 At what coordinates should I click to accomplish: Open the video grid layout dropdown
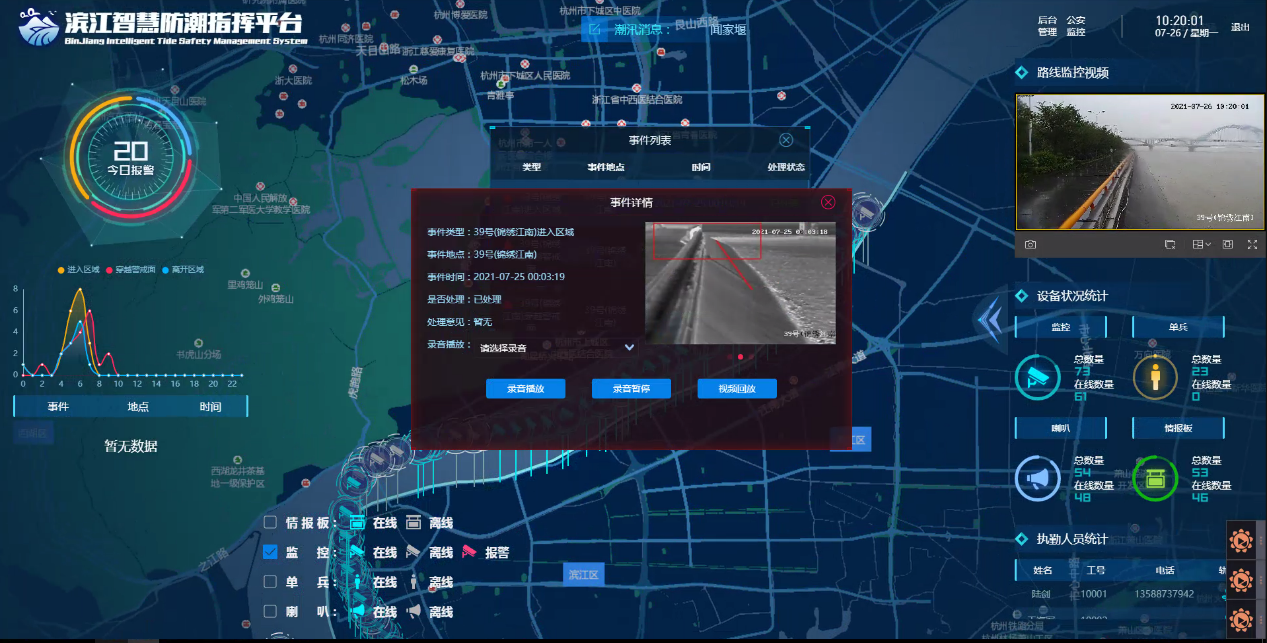click(1201, 244)
